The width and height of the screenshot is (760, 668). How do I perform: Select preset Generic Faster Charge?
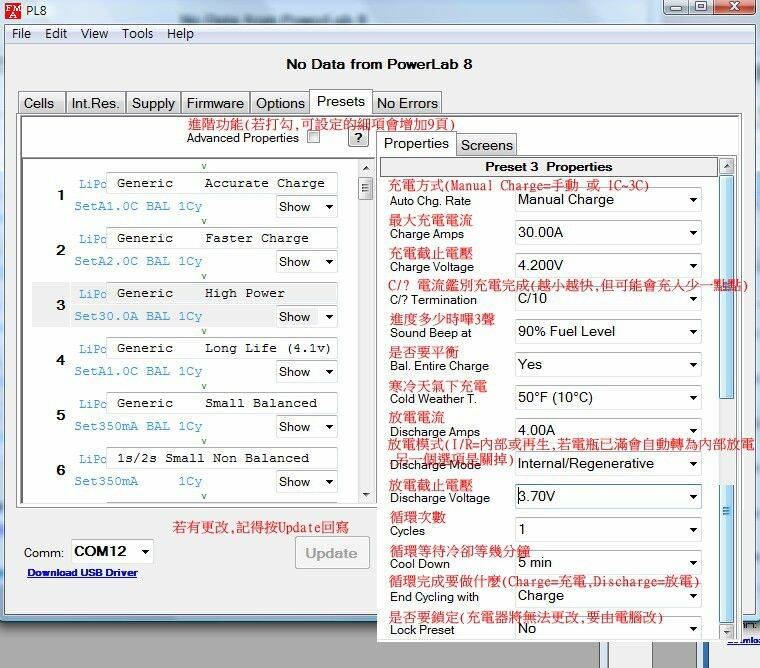[222, 238]
